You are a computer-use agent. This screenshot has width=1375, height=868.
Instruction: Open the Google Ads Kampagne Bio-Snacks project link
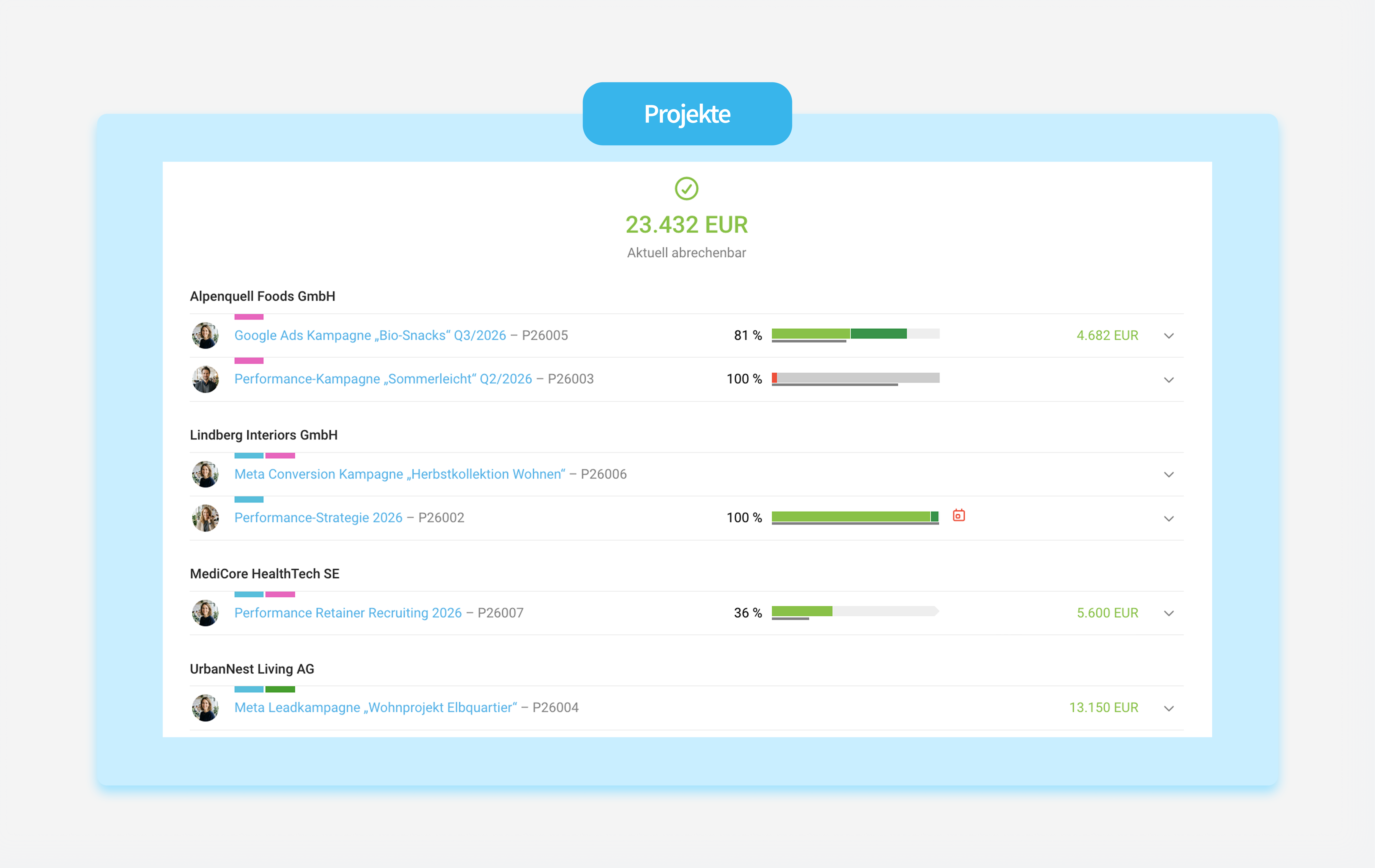tap(370, 335)
